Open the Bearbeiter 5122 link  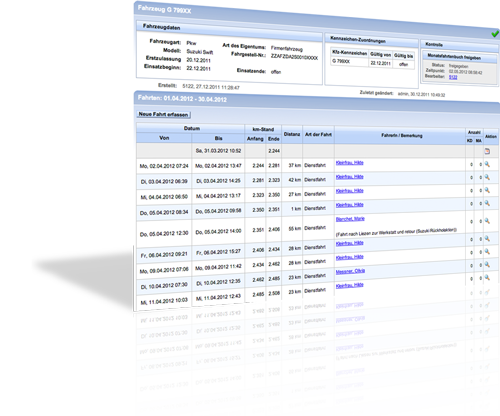453,77
